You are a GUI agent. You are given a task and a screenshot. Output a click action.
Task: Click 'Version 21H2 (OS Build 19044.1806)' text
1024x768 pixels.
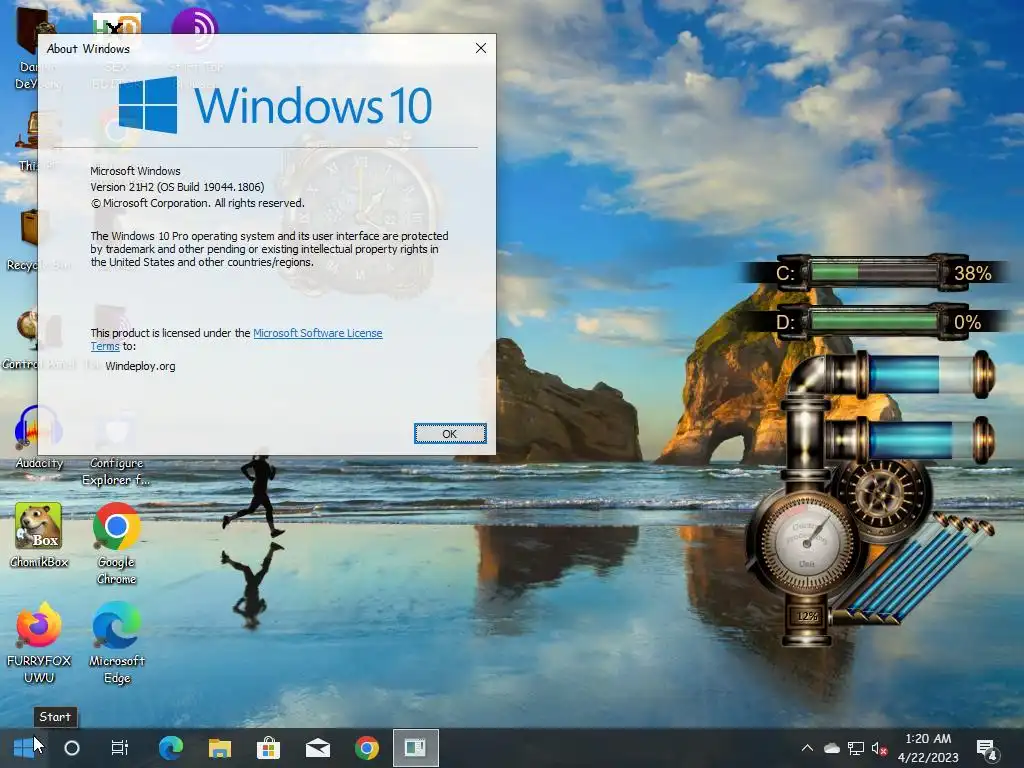click(178, 187)
